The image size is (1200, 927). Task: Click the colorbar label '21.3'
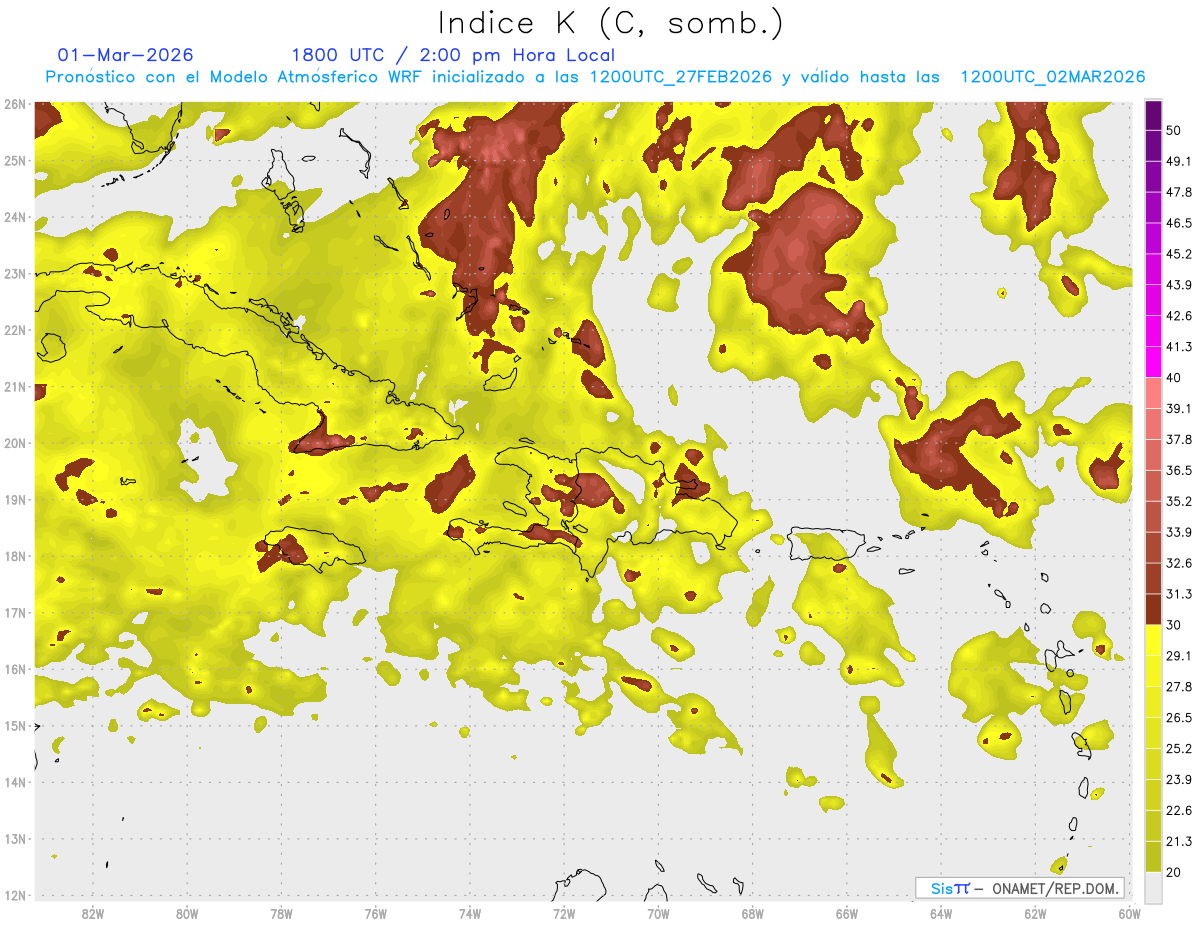click(x=1179, y=842)
